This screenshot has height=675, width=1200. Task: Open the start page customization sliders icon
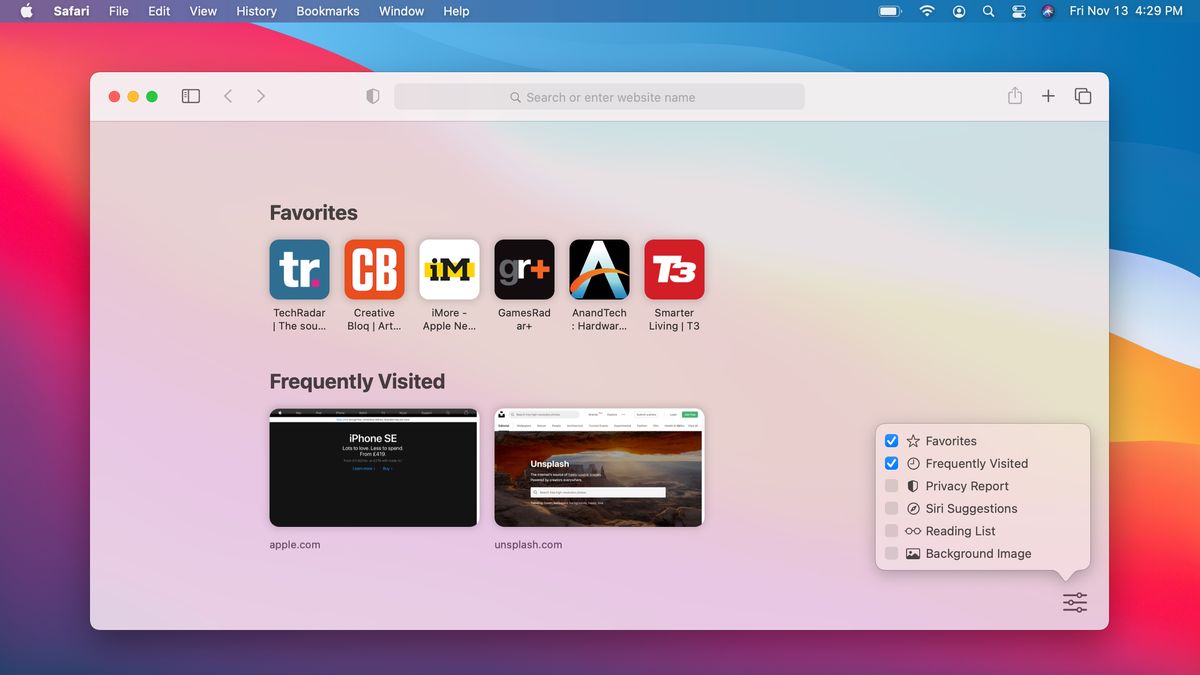[x=1074, y=602]
